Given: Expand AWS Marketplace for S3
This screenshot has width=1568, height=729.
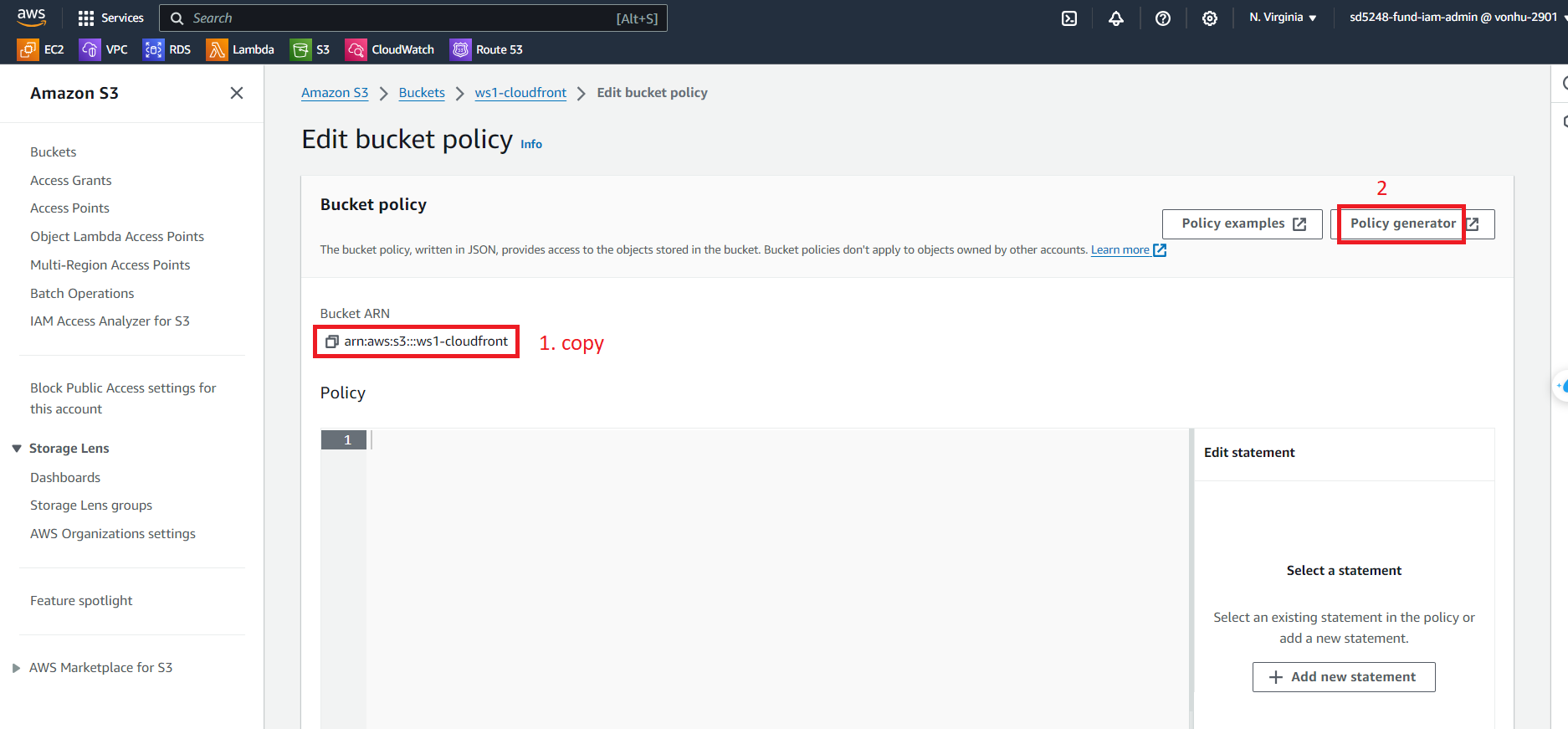Looking at the screenshot, I should click(x=17, y=668).
